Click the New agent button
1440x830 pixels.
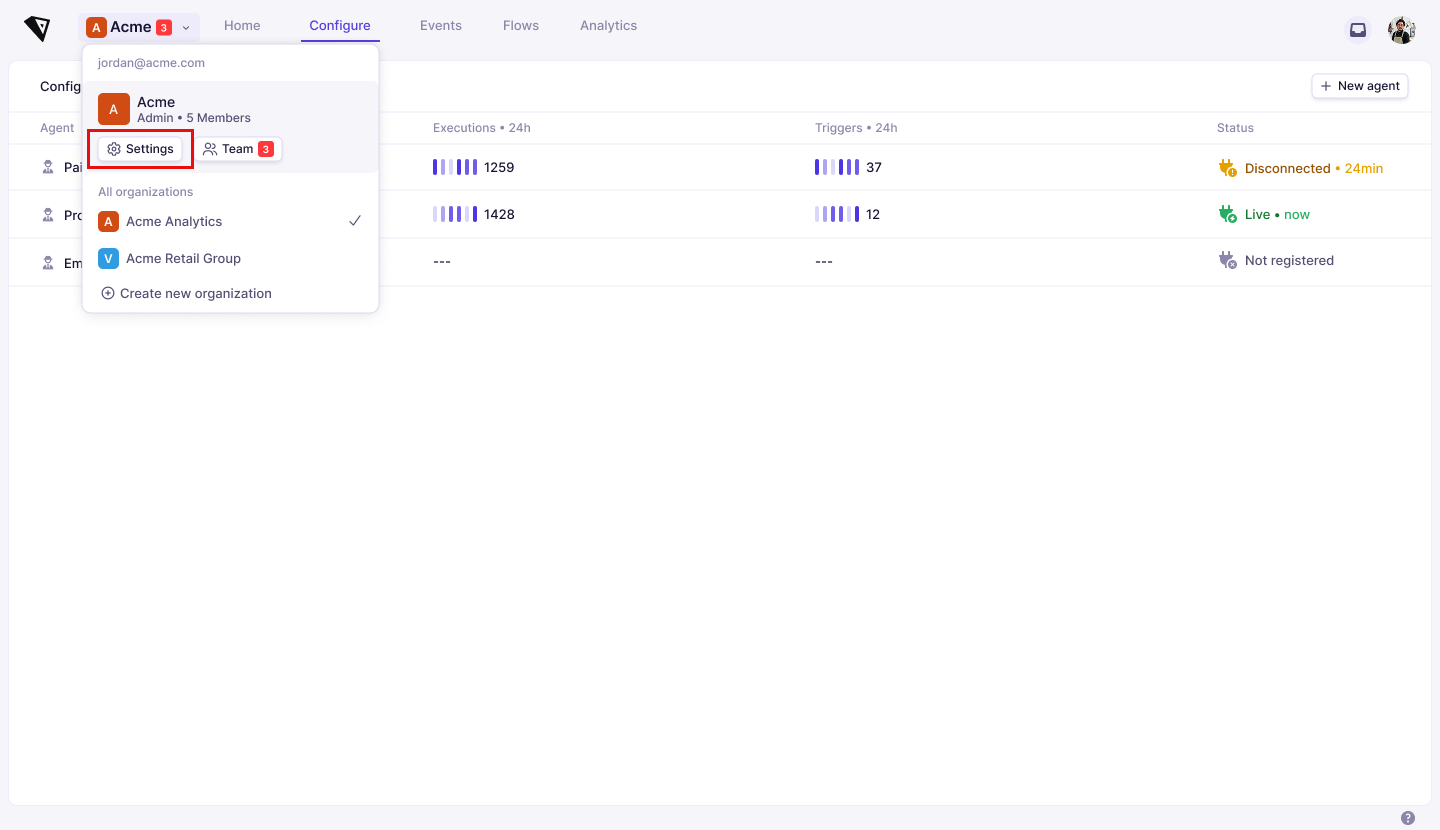pyautogui.click(x=1360, y=86)
